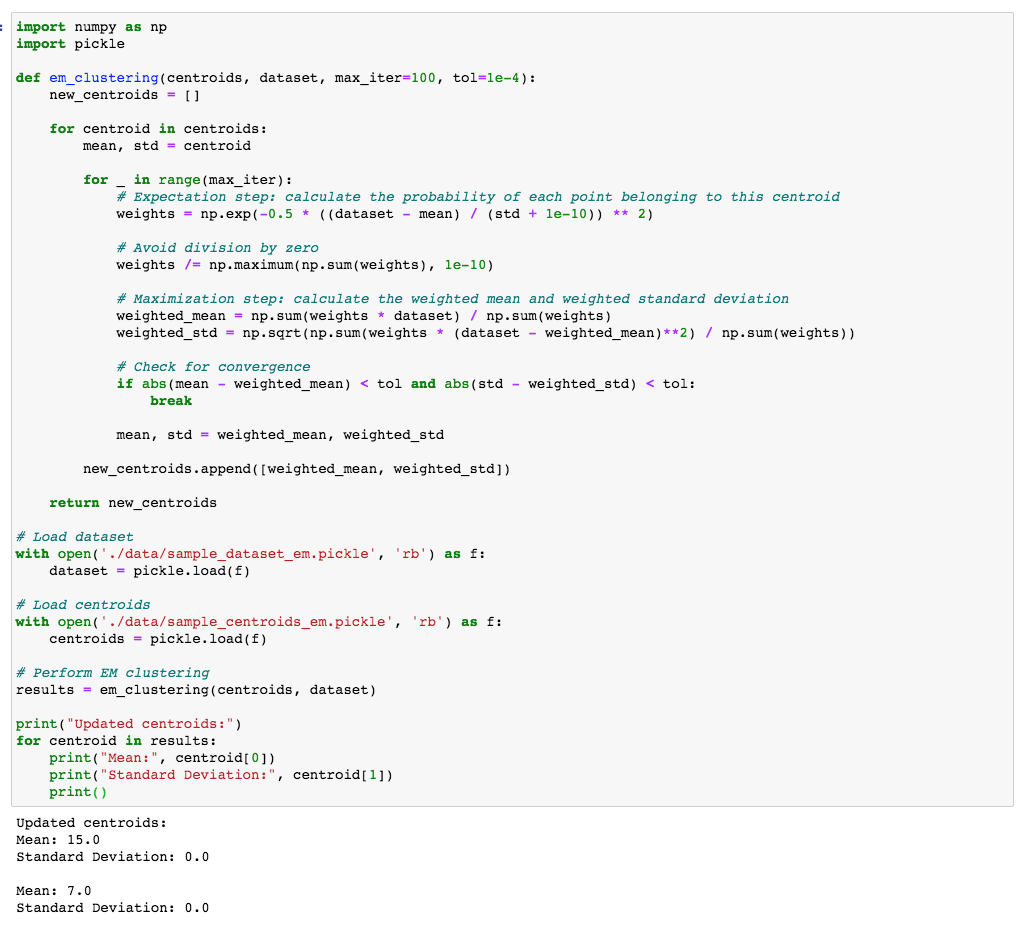Click the 'Mean: 15.0' output line
This screenshot has height=930, width=1030.
[58, 841]
